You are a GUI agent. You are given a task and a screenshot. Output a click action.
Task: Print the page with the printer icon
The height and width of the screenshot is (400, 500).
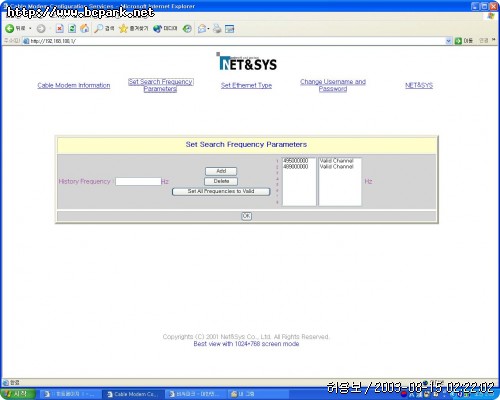pyautogui.click(x=217, y=29)
